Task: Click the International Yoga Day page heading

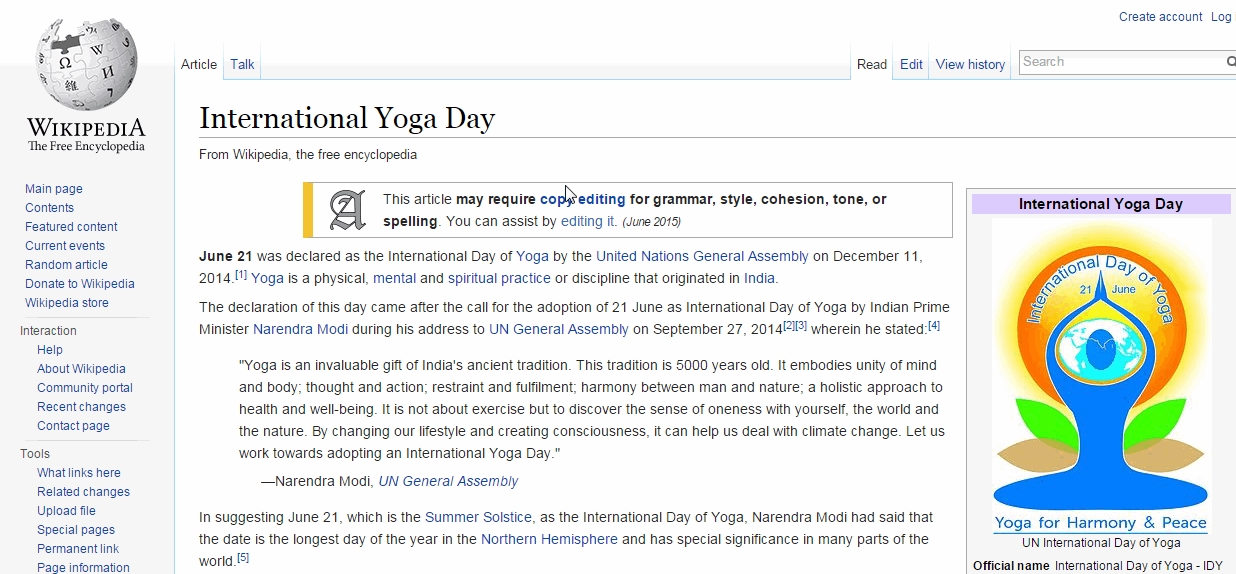Action: coord(347,118)
